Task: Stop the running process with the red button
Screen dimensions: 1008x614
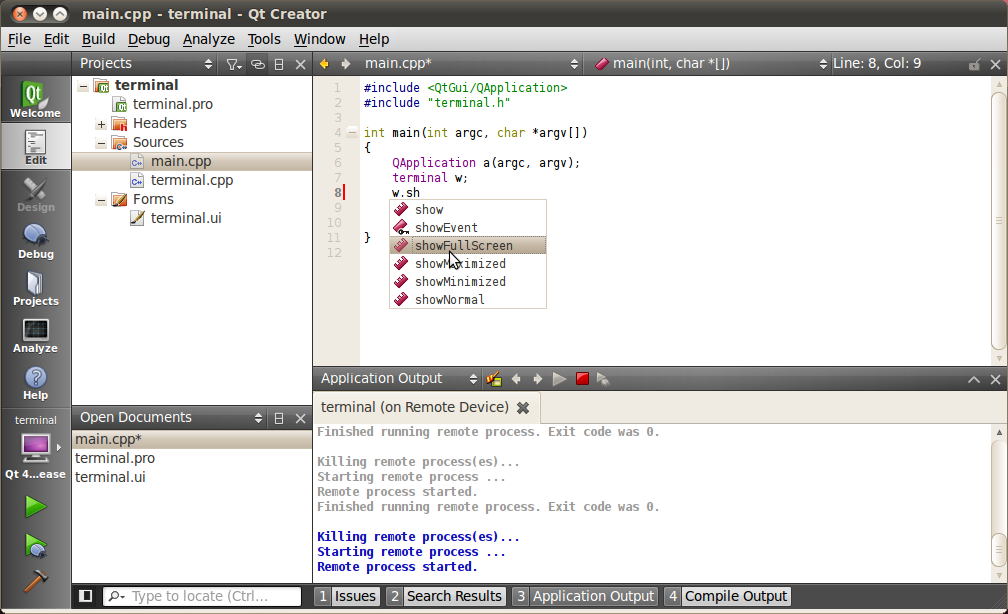Action: (x=582, y=379)
